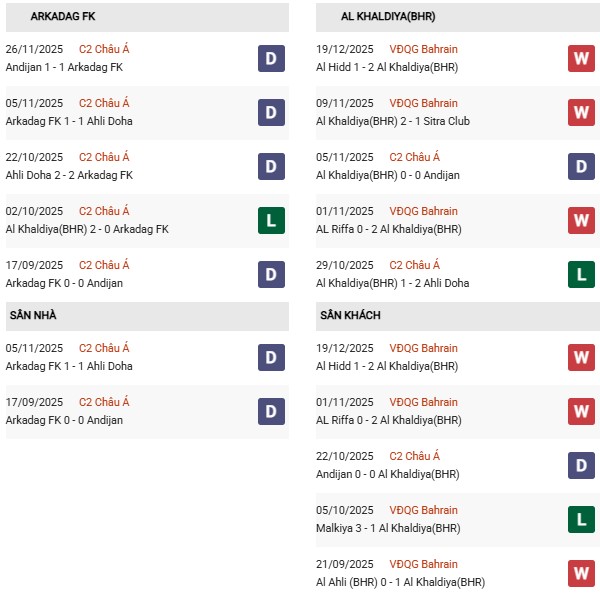Select the ARKADAG FK section header
The image size is (600, 595).
pyautogui.click(x=64, y=17)
